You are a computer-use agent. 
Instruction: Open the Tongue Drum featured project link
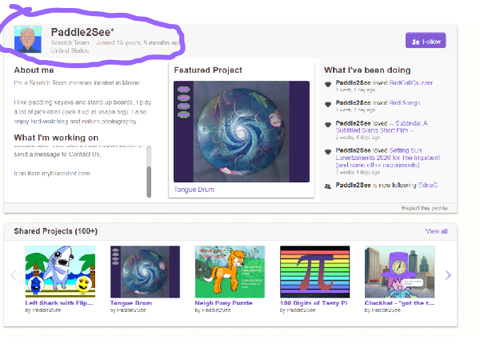[194, 189]
